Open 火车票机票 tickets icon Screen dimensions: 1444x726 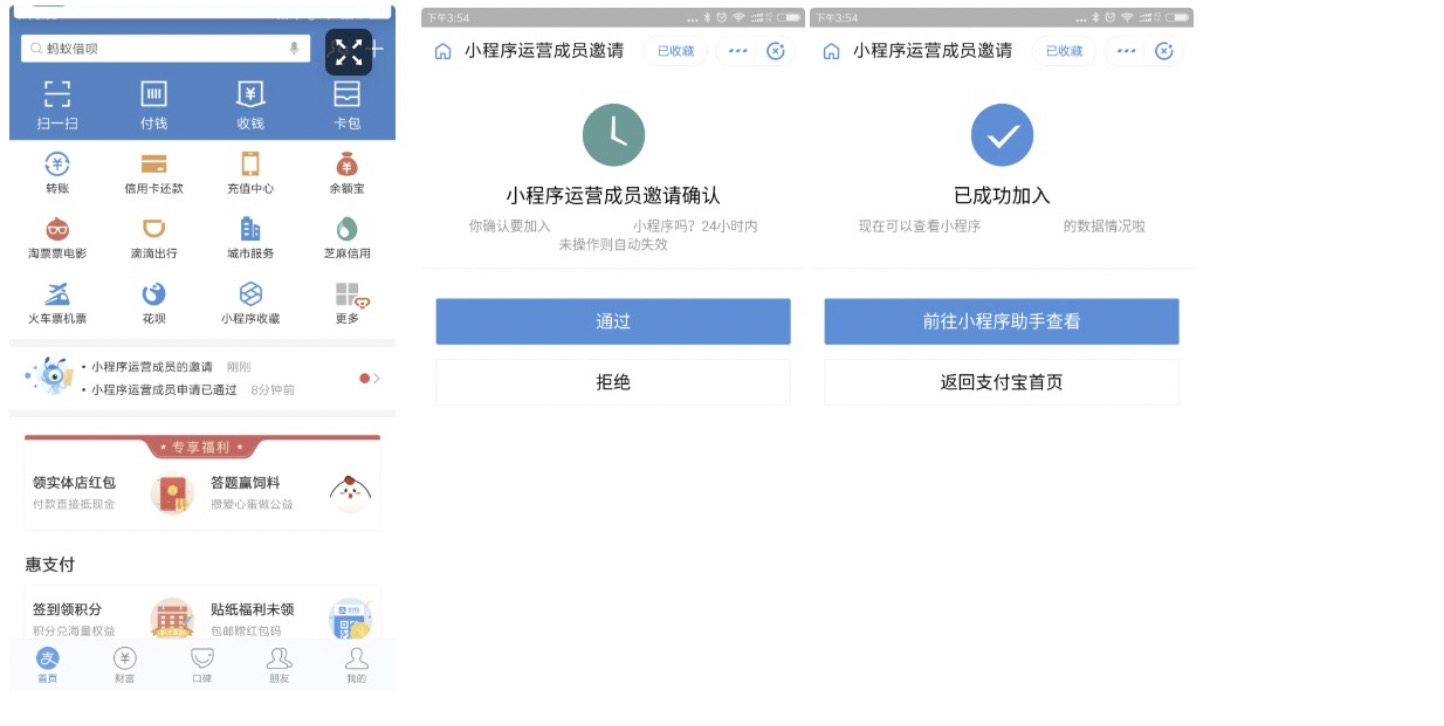[57, 294]
